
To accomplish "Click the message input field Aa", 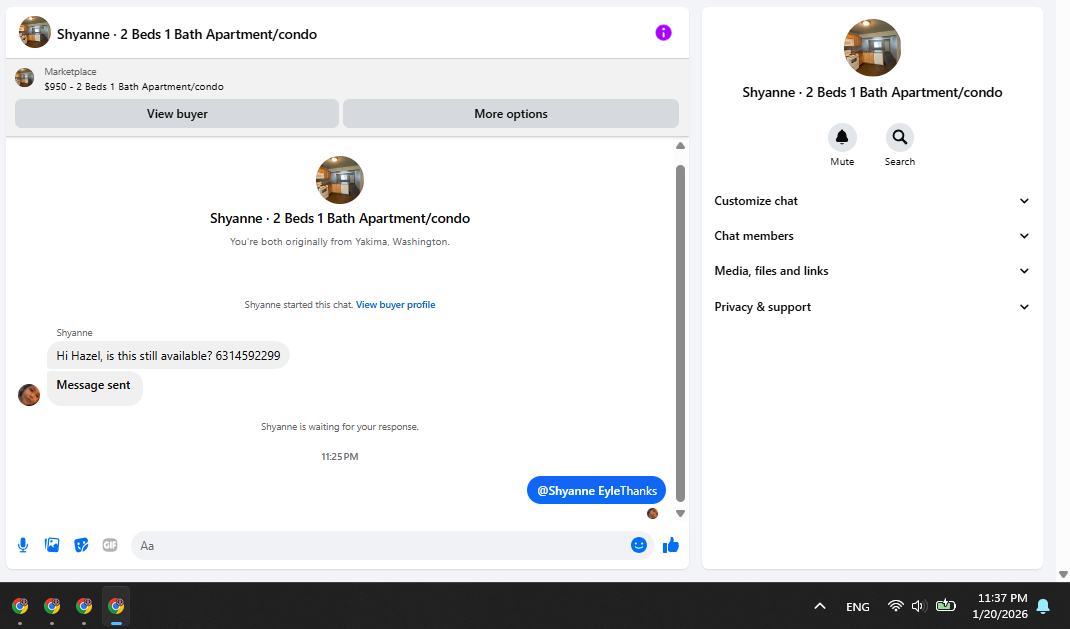I will click(x=382, y=546).
